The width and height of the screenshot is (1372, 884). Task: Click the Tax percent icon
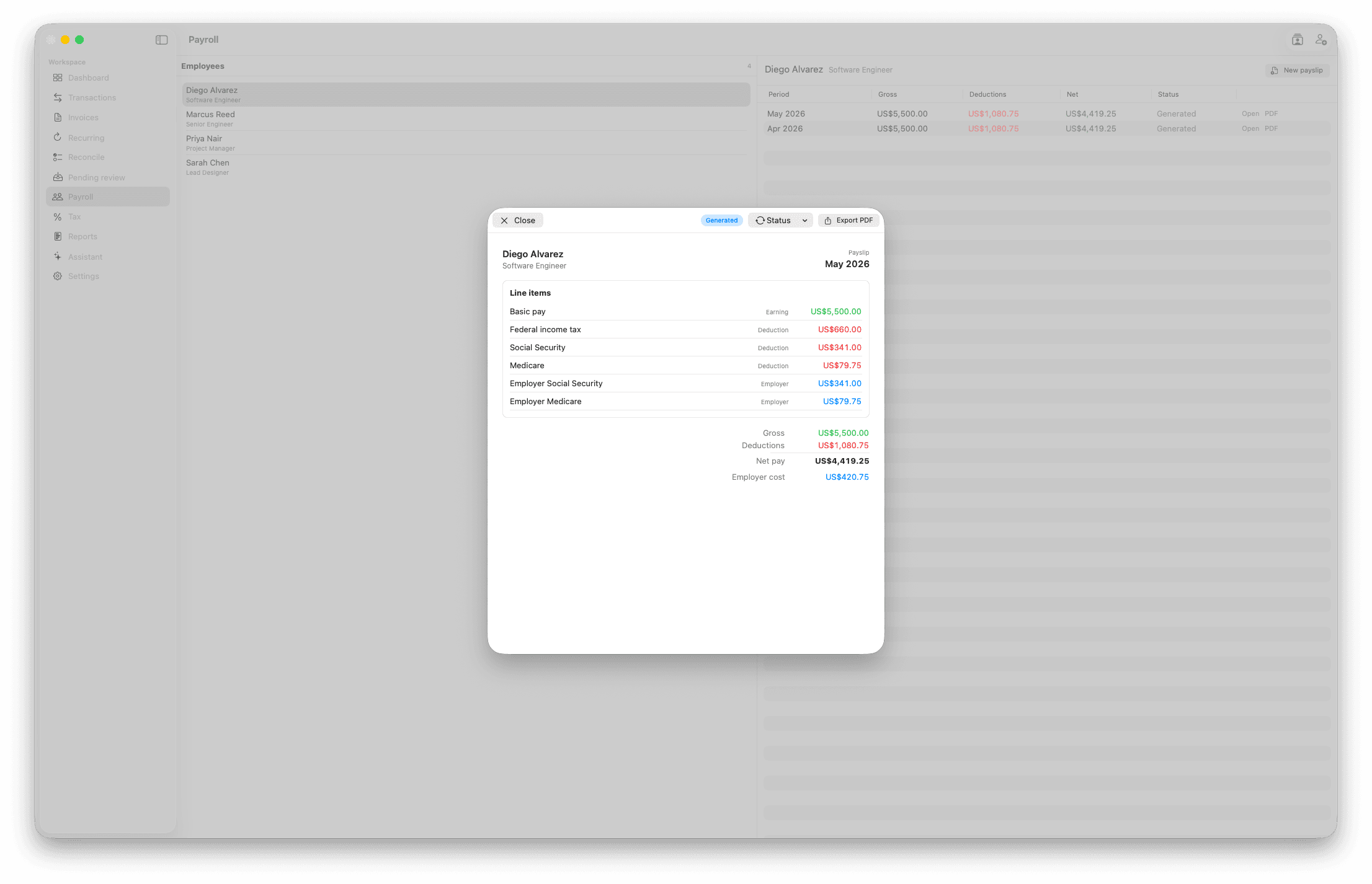coord(58,216)
